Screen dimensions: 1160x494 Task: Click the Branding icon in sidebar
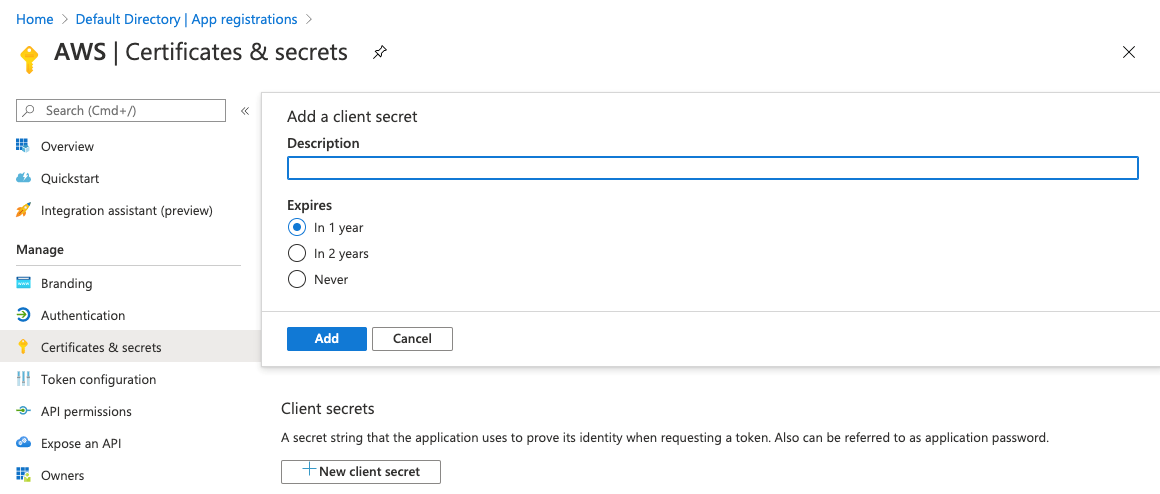point(23,283)
